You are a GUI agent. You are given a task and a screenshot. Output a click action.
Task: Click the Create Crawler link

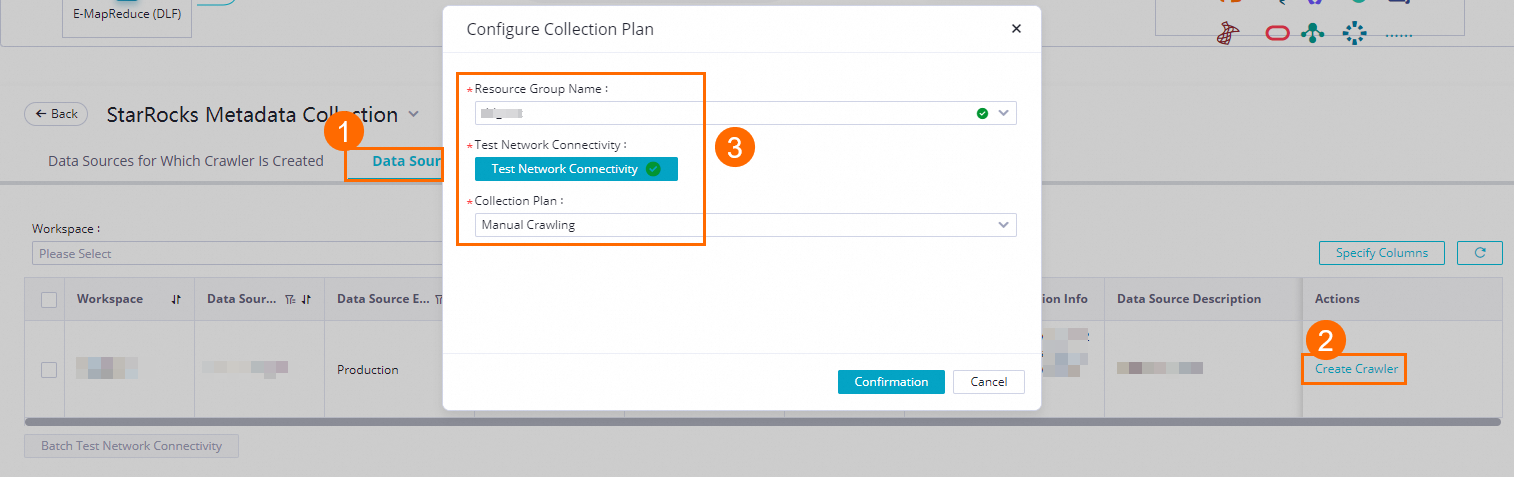1356,369
